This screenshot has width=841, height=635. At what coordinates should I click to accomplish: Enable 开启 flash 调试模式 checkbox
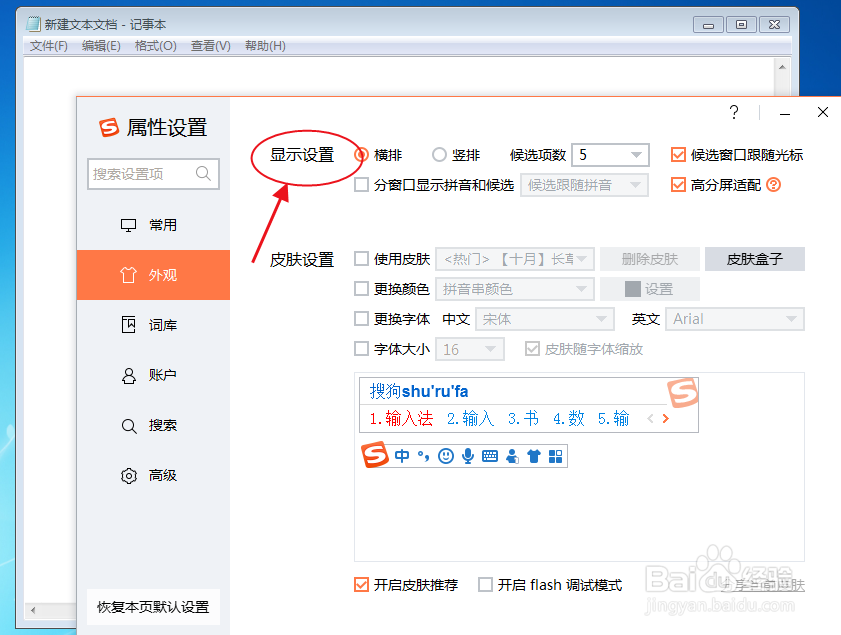pos(485,585)
